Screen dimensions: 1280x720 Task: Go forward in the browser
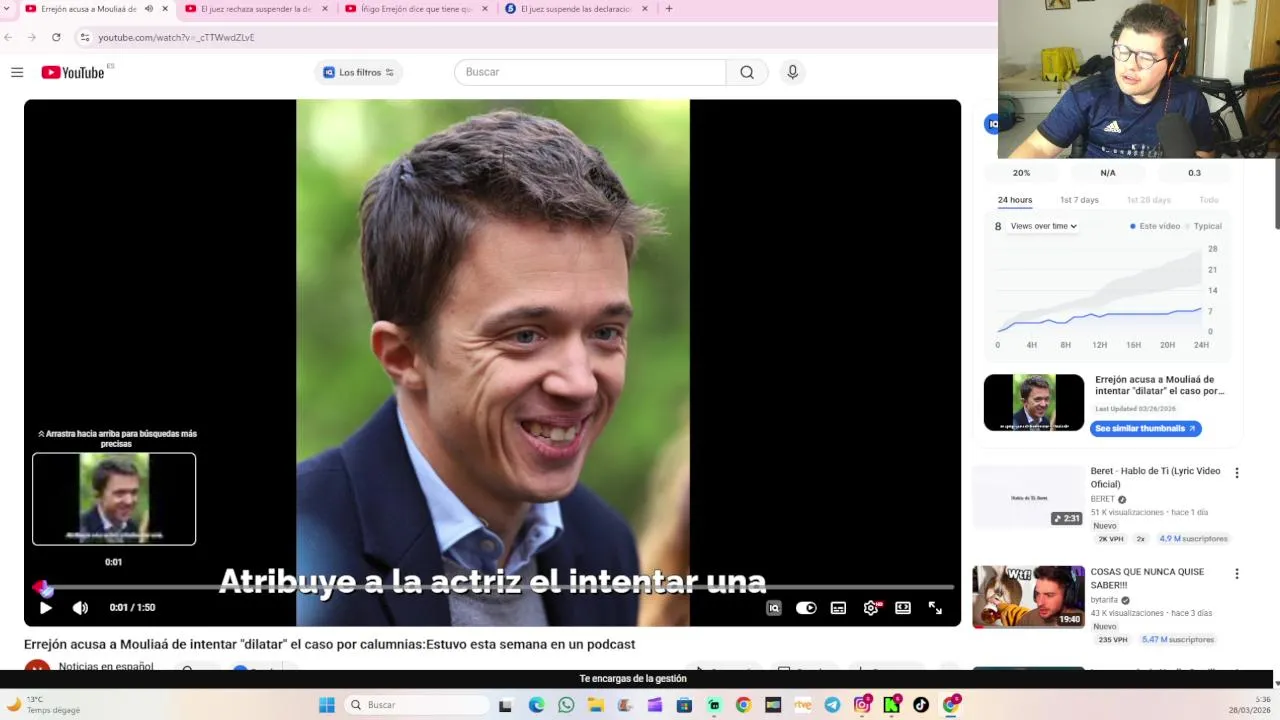pos(32,37)
